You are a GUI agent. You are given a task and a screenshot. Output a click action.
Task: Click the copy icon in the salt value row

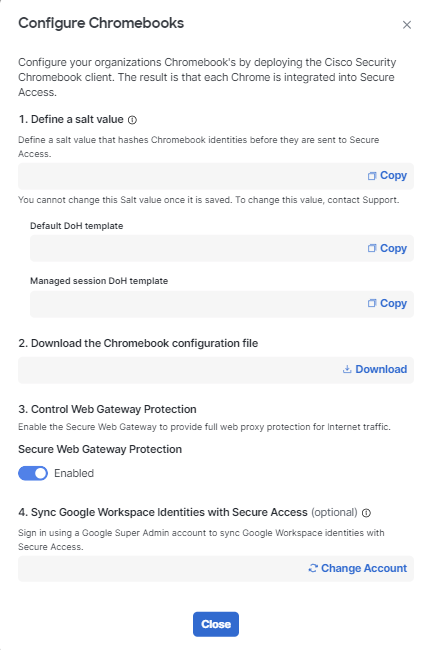[x=372, y=176]
